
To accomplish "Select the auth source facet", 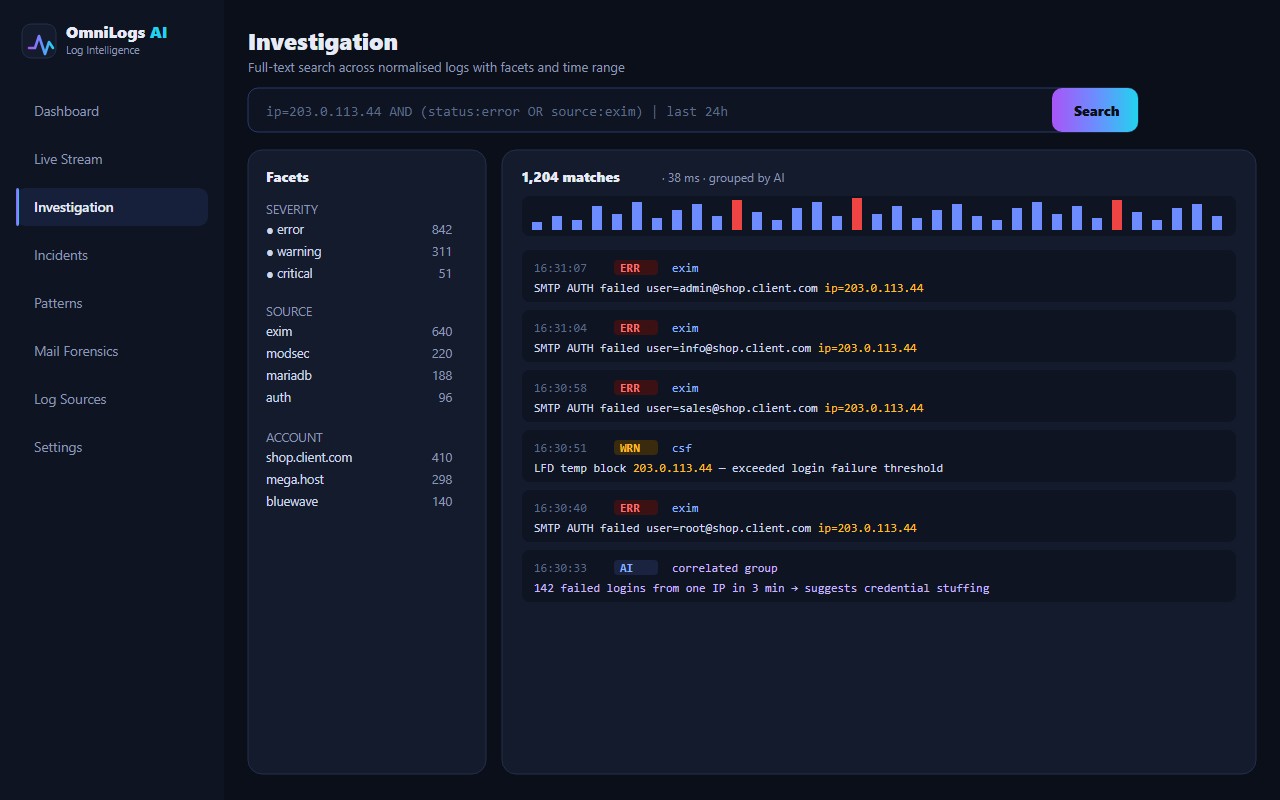I will (x=359, y=398).
